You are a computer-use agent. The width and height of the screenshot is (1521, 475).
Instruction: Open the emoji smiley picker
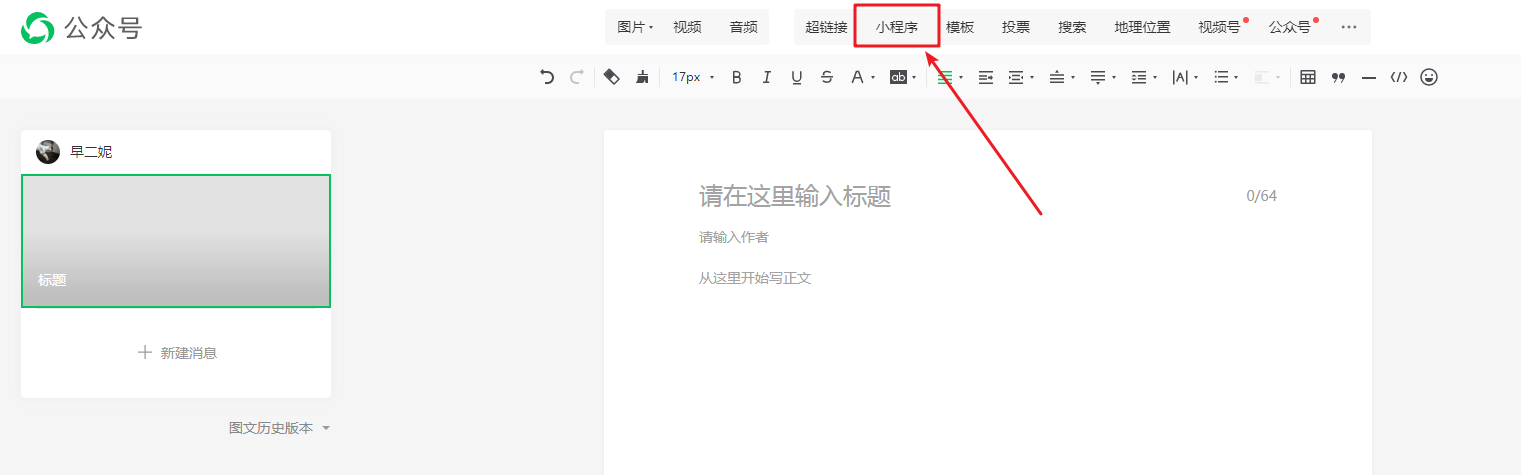tap(1429, 77)
